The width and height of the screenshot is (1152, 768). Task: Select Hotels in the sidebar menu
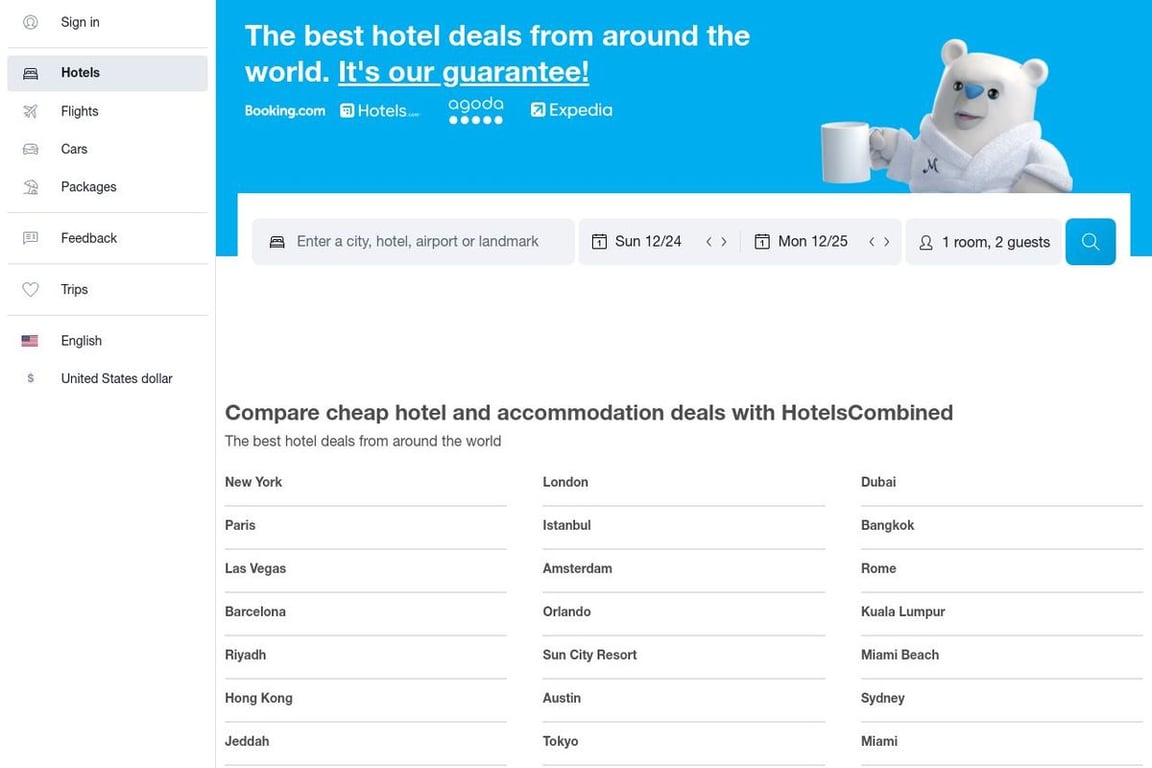107,73
